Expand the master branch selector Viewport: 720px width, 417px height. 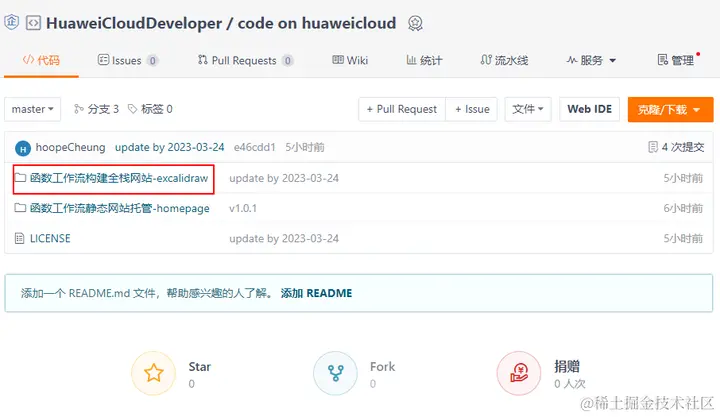tap(33, 109)
